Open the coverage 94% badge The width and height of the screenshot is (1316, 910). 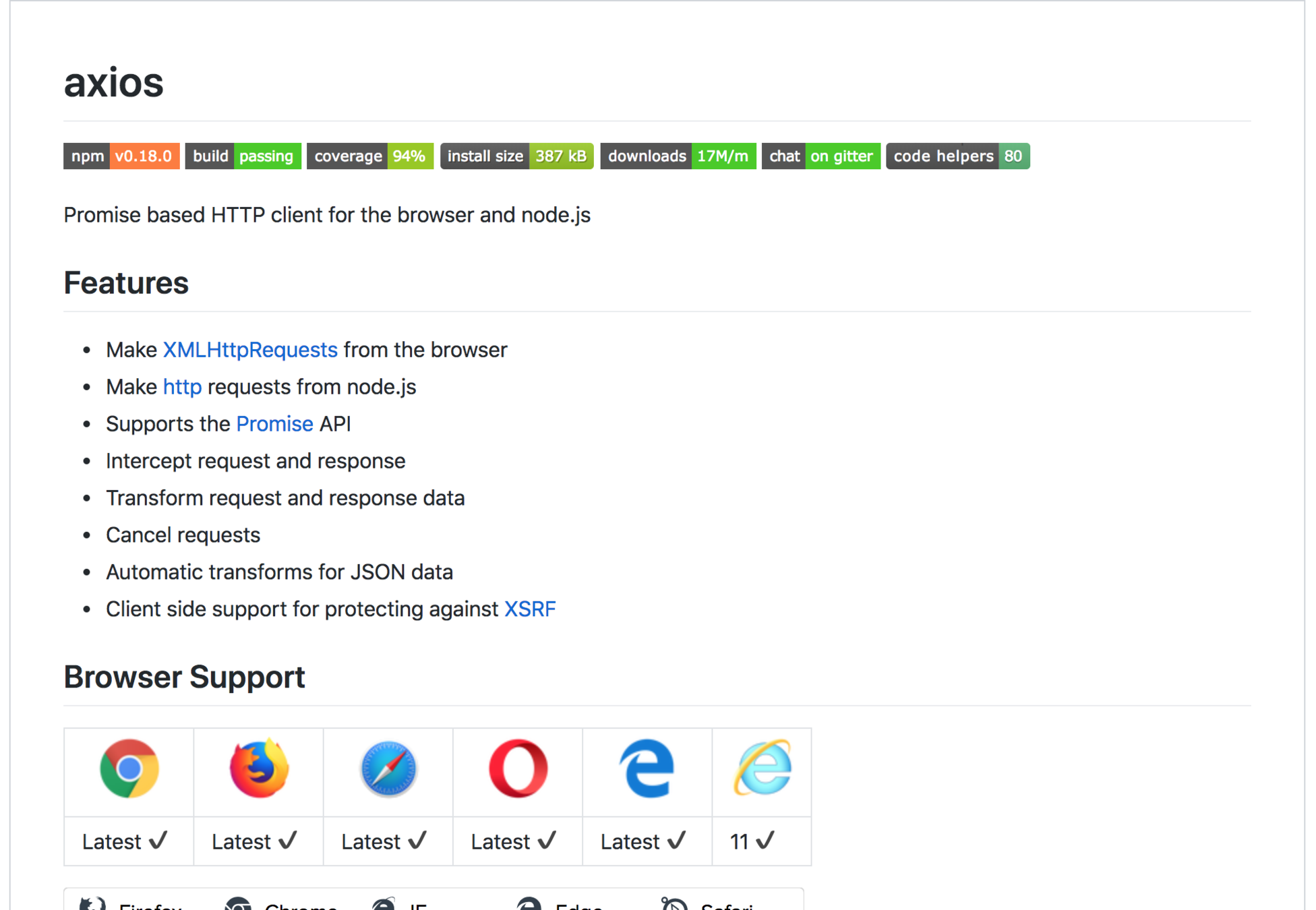pyautogui.click(x=369, y=156)
